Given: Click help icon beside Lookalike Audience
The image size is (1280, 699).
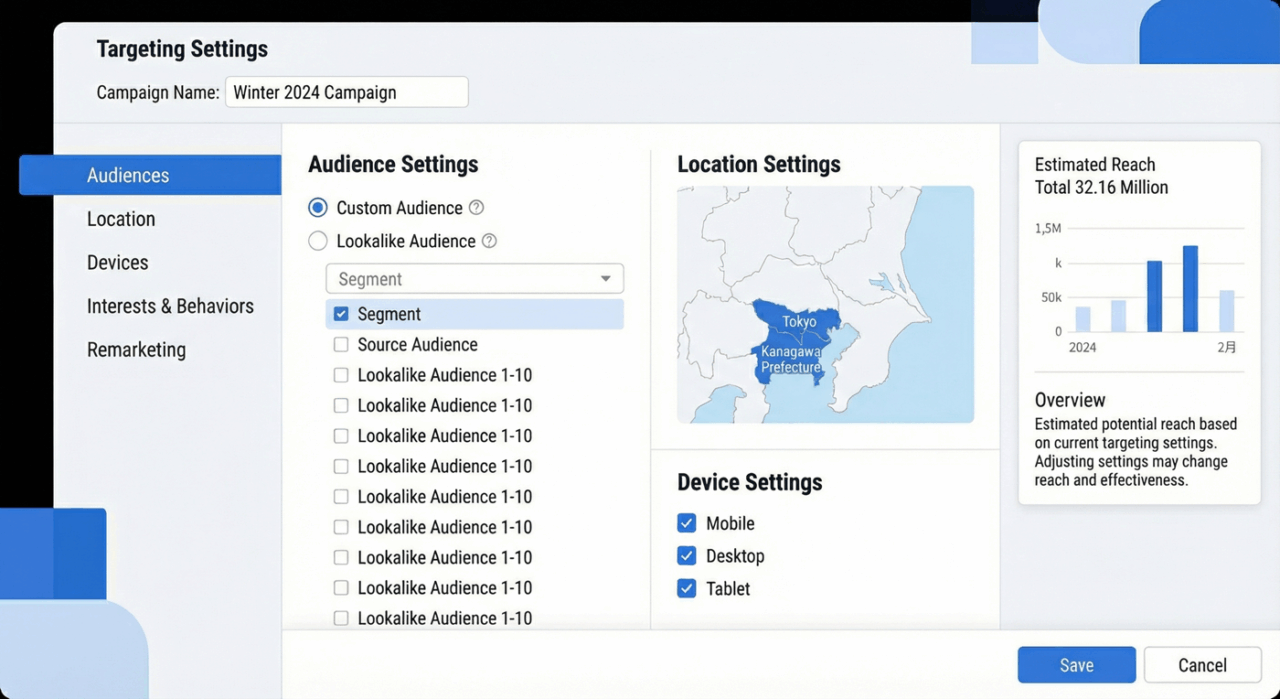Looking at the screenshot, I should pos(489,241).
